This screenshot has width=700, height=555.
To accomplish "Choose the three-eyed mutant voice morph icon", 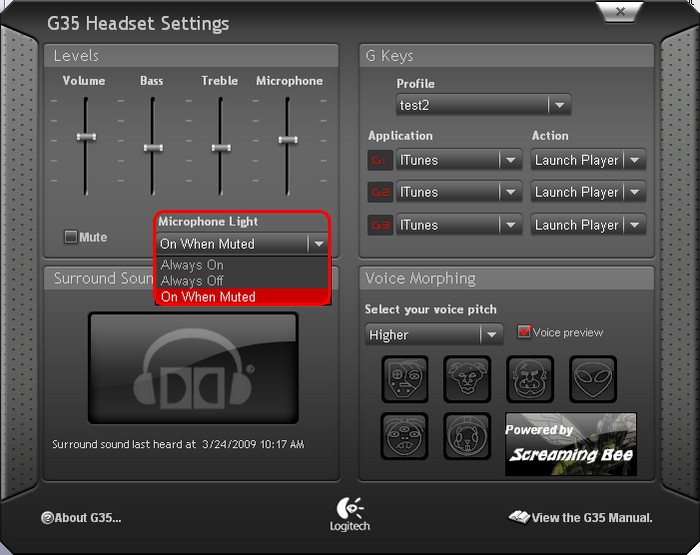I will pyautogui.click(x=404, y=436).
